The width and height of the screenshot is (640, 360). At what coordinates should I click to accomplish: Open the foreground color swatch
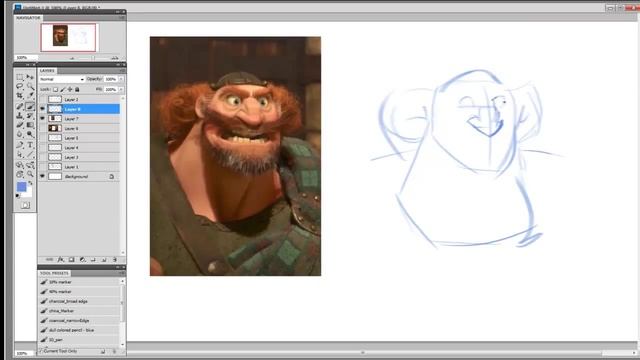tap(21, 187)
